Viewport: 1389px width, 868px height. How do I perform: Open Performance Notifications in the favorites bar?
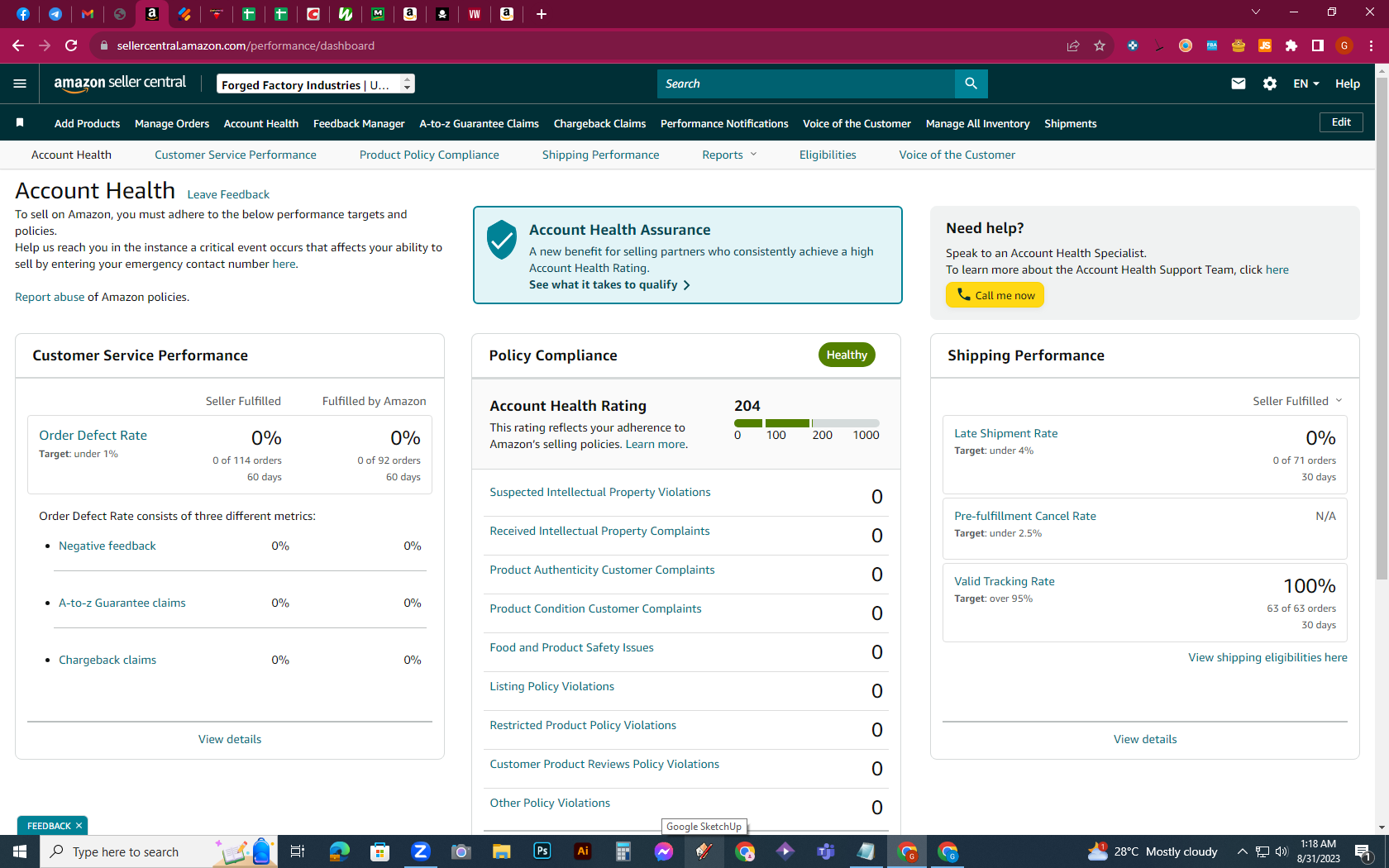pos(724,123)
